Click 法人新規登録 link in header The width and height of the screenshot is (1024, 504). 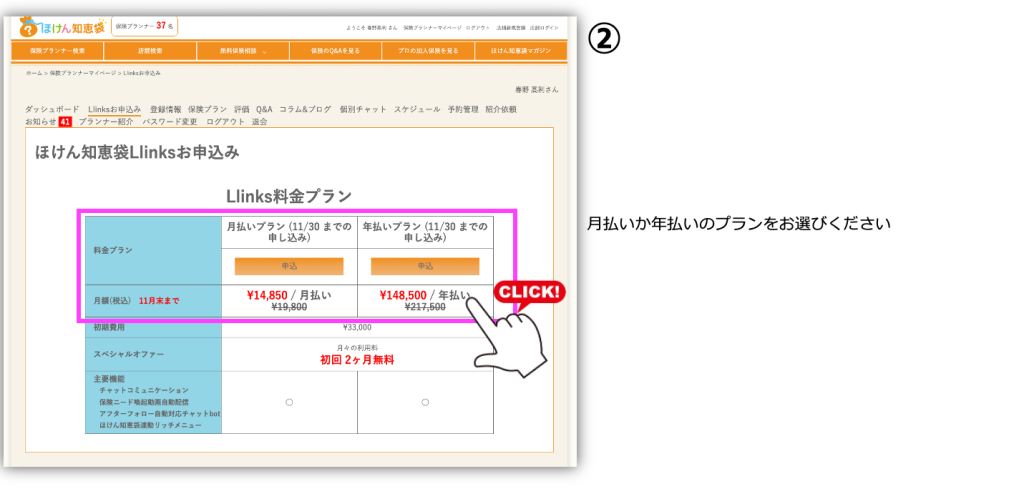pyautogui.click(x=509, y=28)
